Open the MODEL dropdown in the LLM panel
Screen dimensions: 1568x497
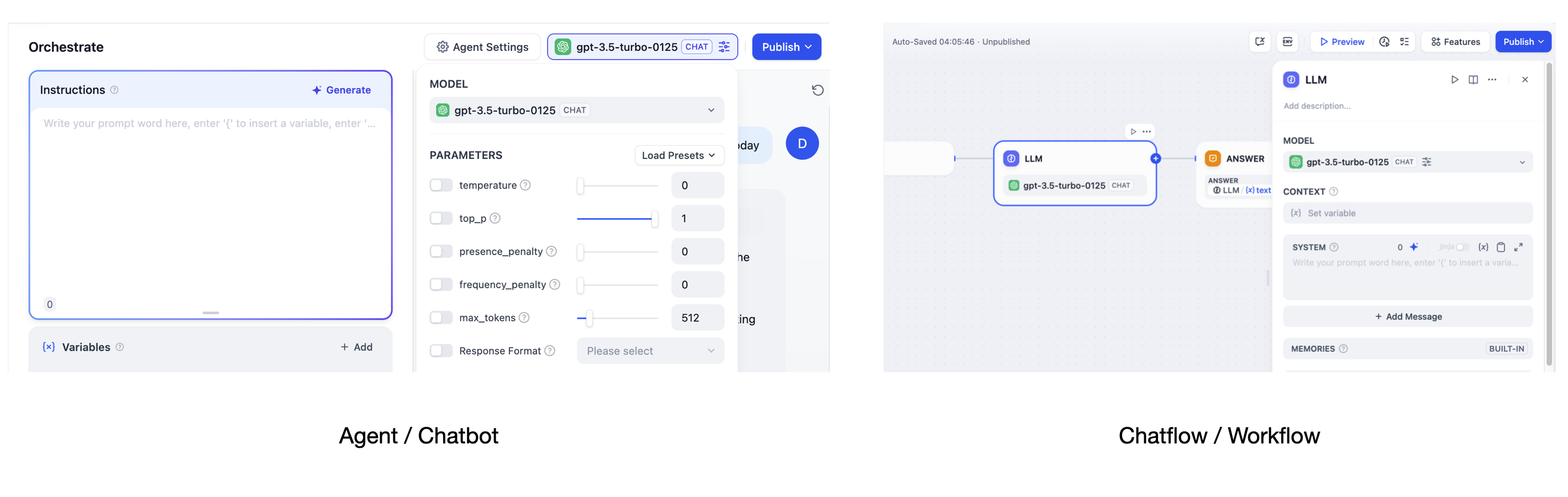point(1407,162)
